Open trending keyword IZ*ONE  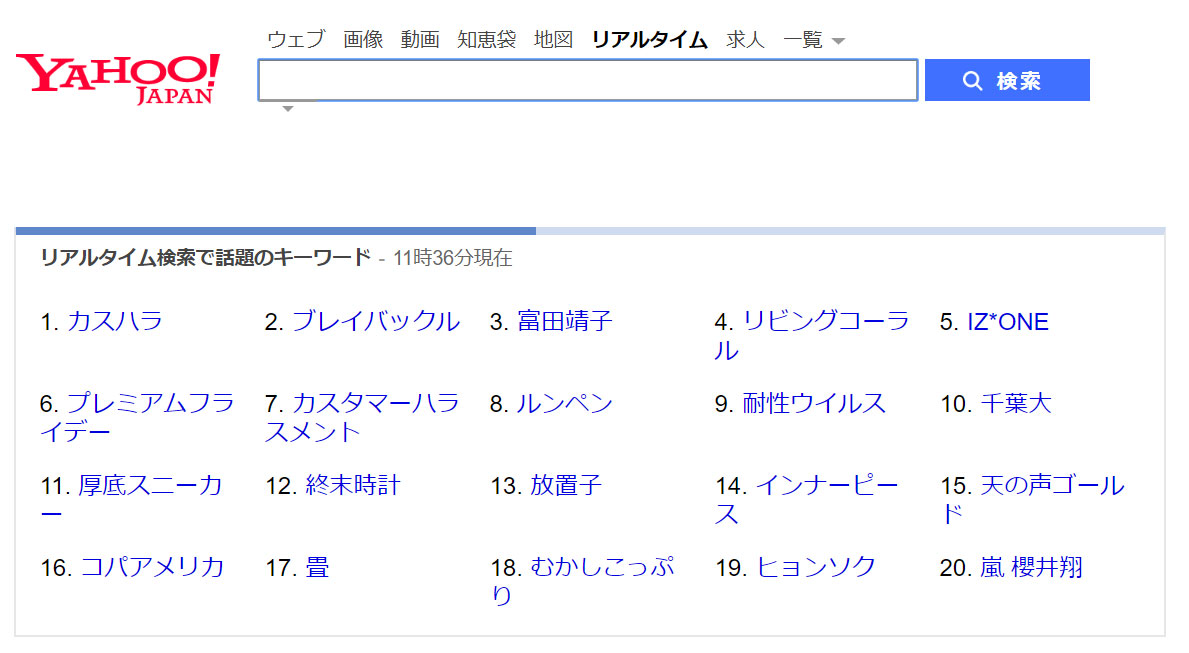click(1008, 322)
